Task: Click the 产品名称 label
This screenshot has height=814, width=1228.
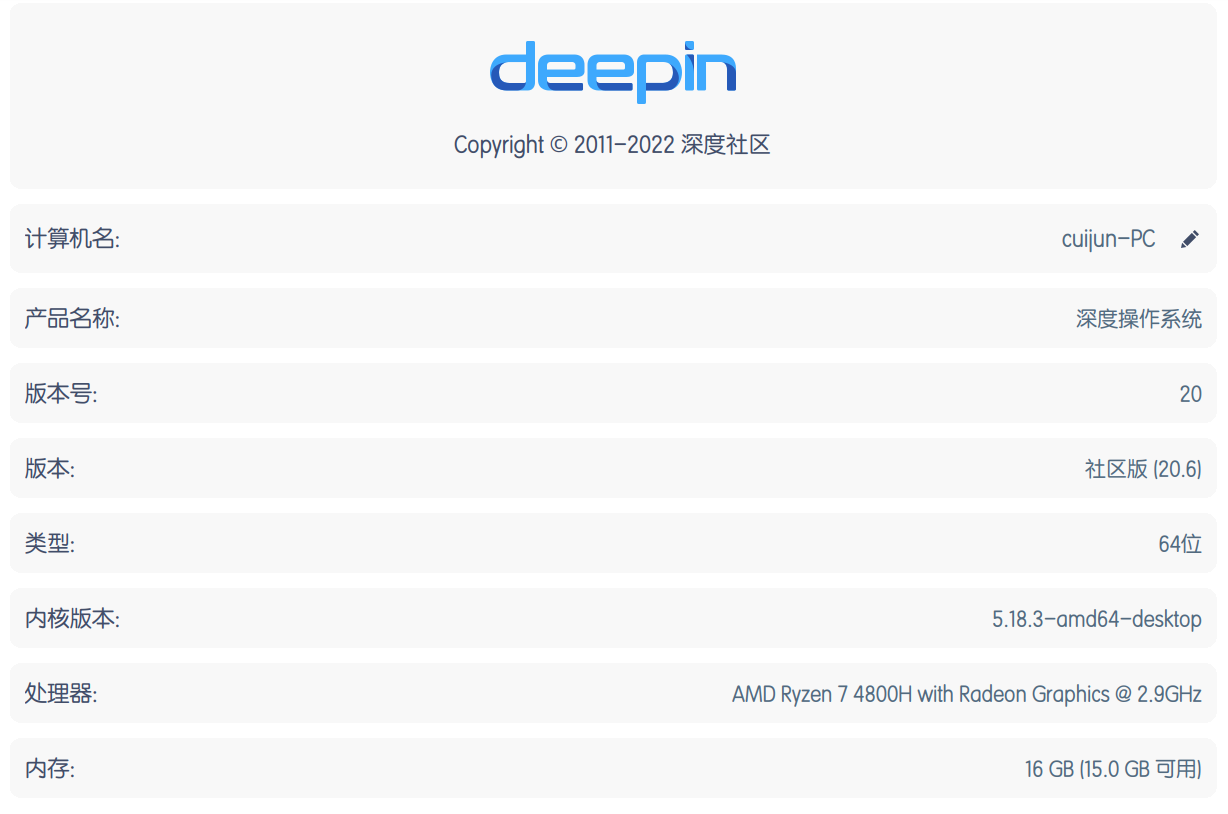Action: coord(72,319)
